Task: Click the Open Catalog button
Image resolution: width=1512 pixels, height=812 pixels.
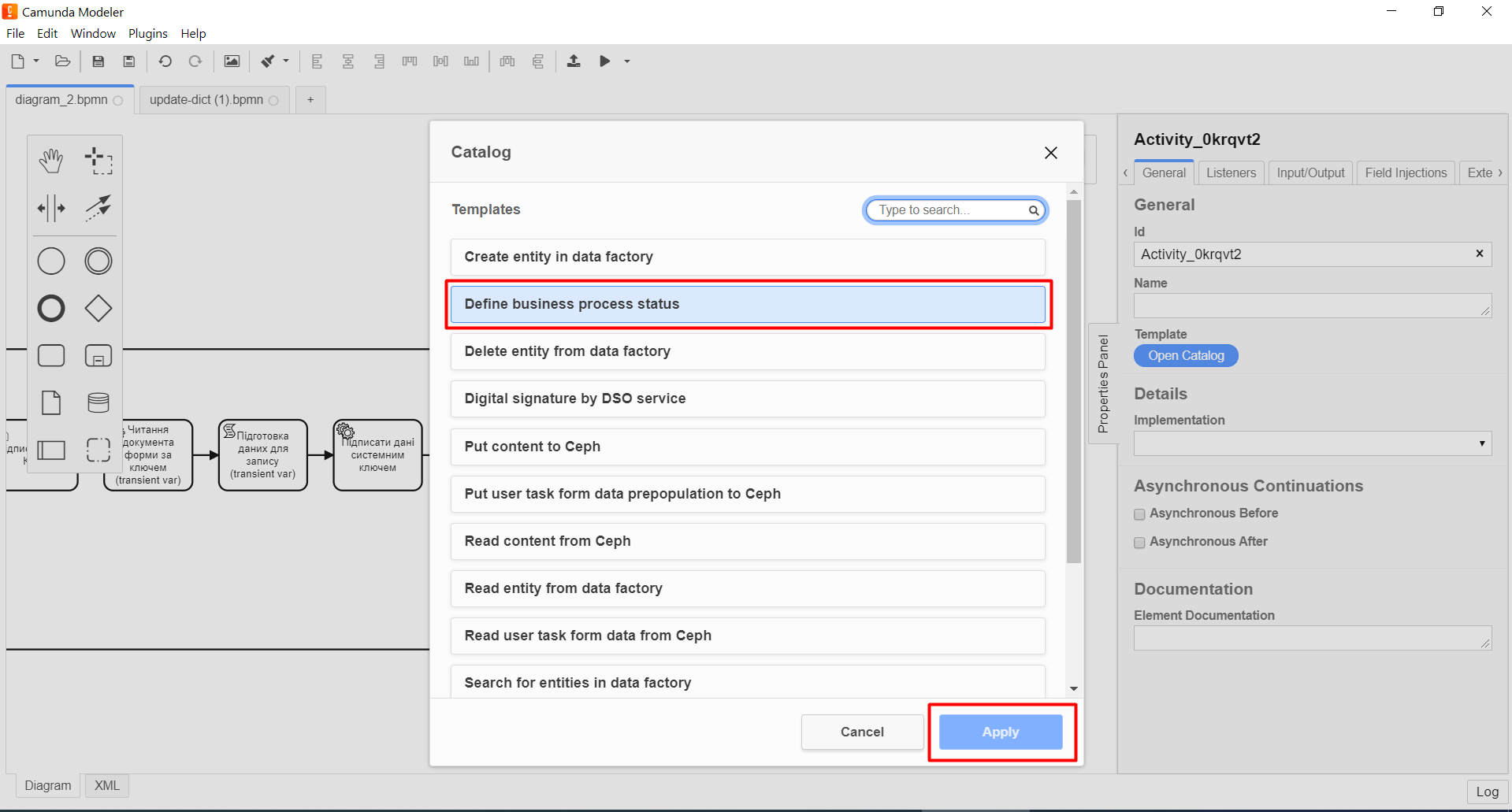Action: pos(1186,356)
